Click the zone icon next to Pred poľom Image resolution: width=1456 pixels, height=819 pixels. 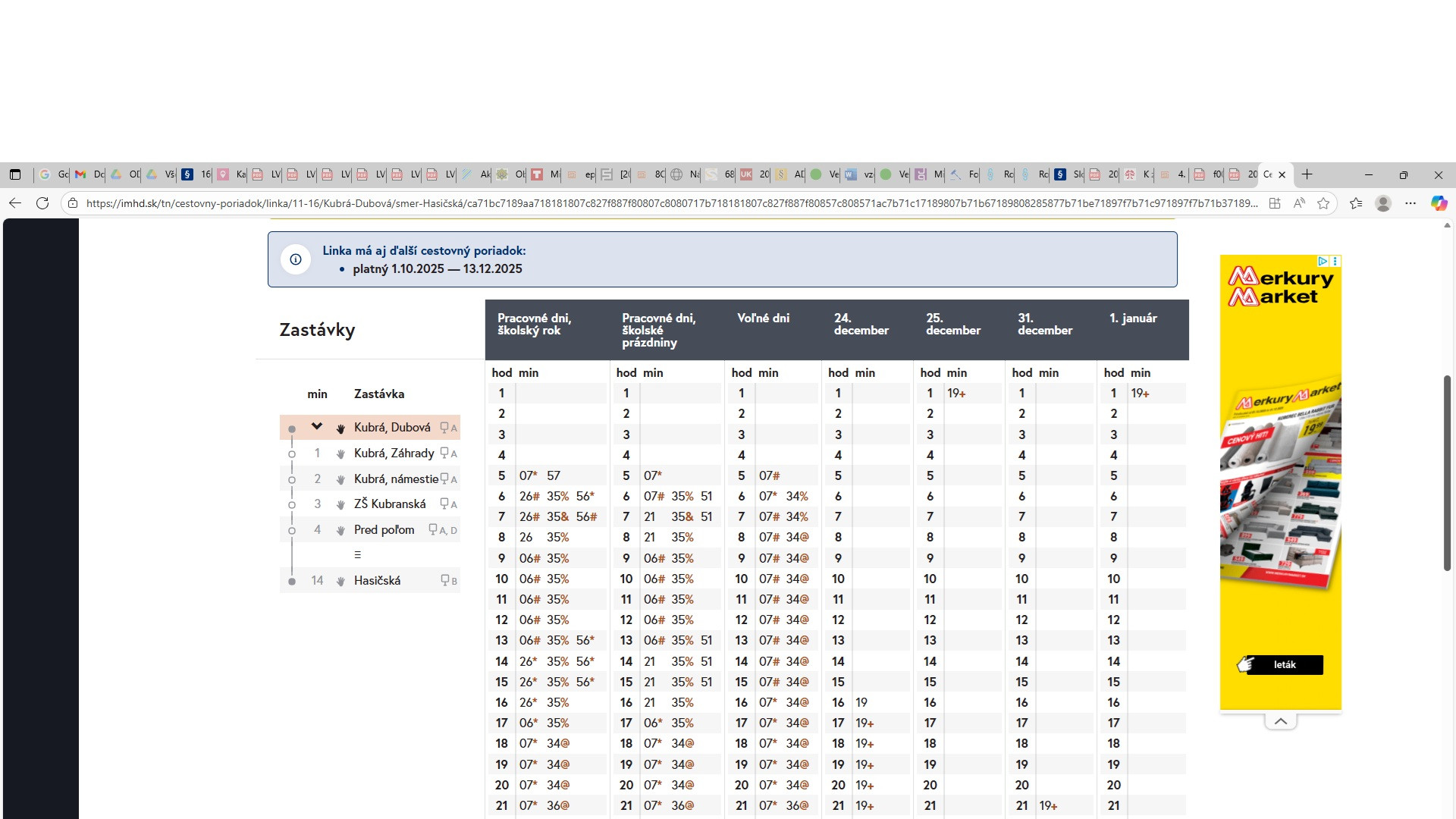(x=433, y=529)
